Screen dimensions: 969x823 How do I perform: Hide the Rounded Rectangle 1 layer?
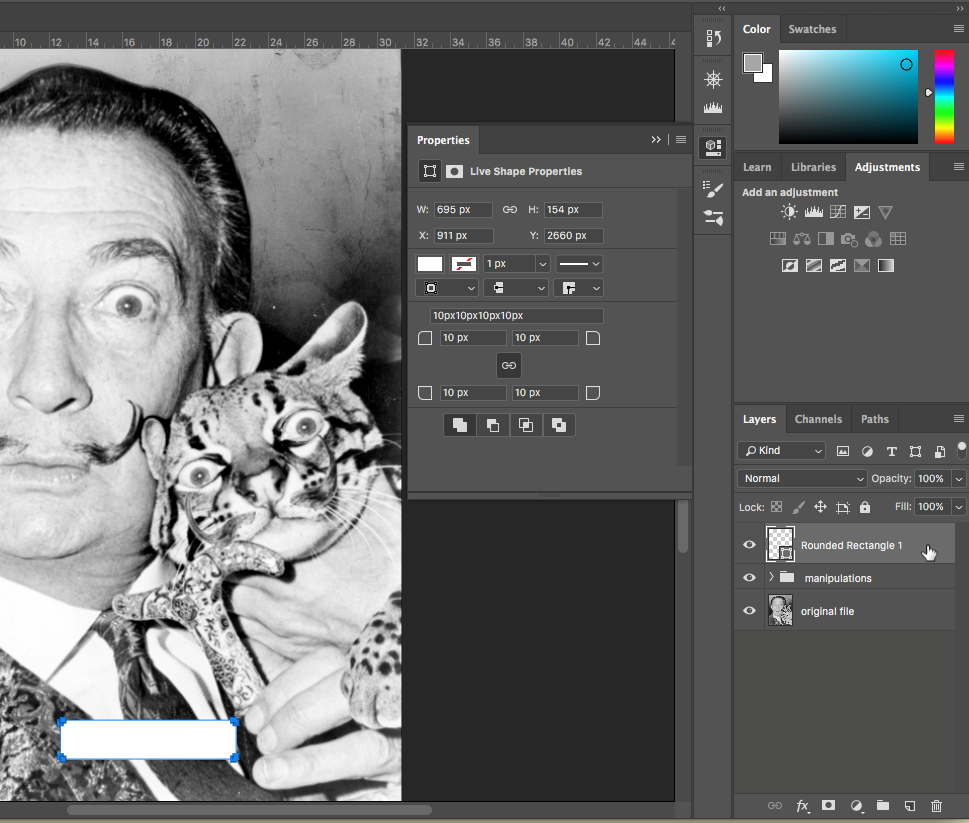click(x=749, y=545)
